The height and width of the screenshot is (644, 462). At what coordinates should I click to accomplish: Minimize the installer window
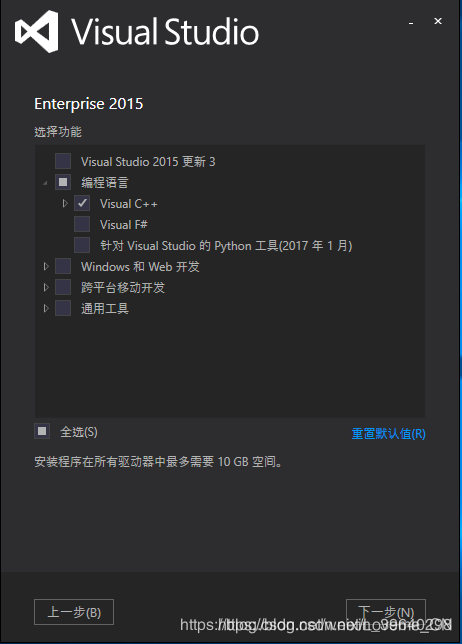[x=411, y=23]
